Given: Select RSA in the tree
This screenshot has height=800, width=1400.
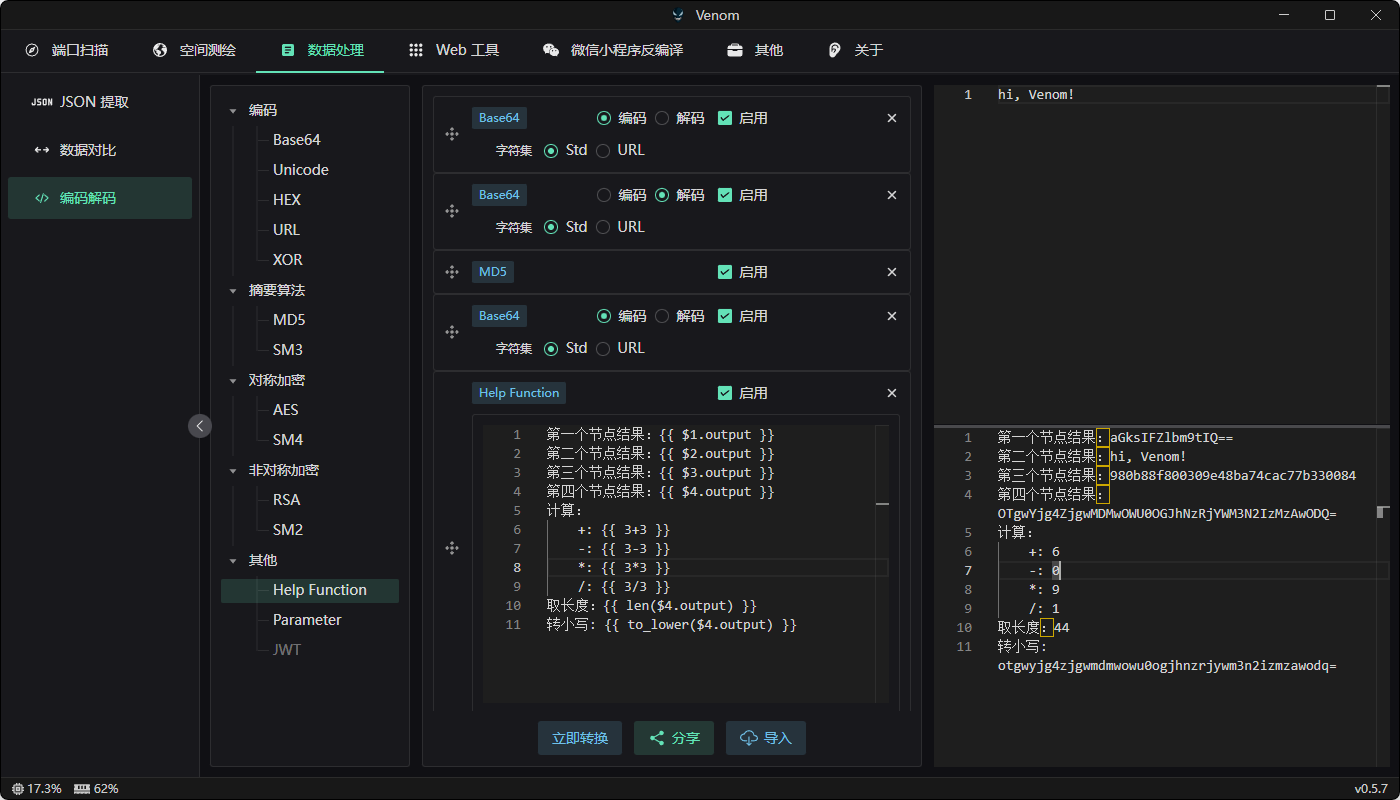Looking at the screenshot, I should pos(287,500).
